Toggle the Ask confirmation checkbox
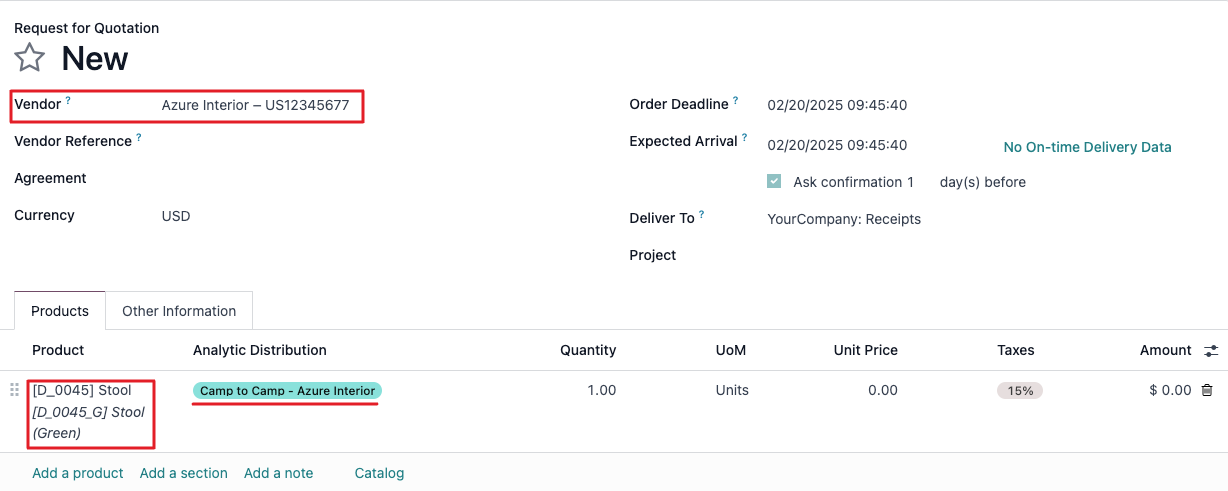Image resolution: width=1228 pixels, height=491 pixels. pos(774,182)
